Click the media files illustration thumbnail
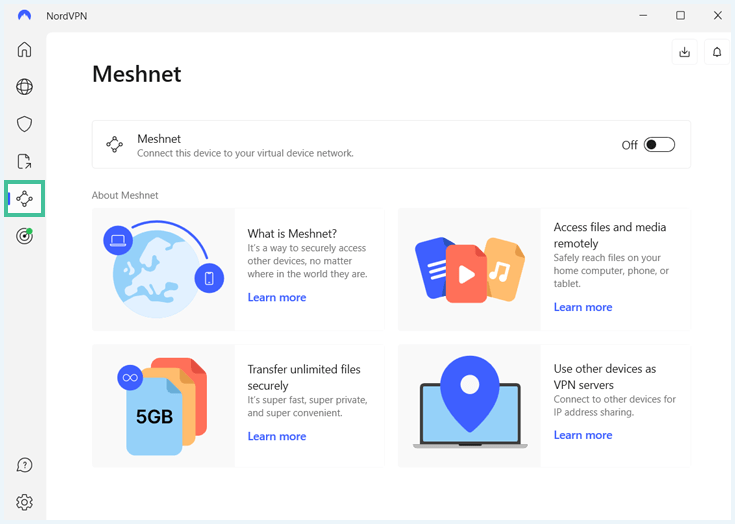 pyautogui.click(x=470, y=269)
